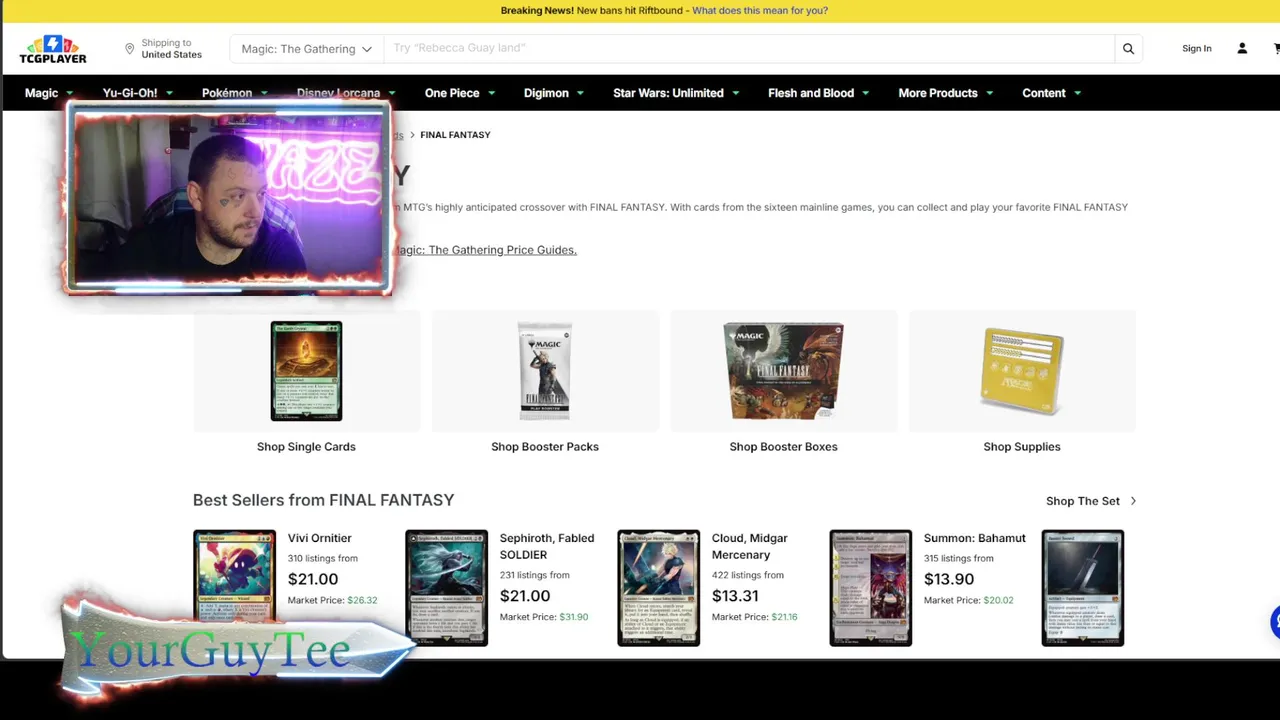The height and width of the screenshot is (720, 1280).
Task: Expand the Disney Lorcana dropdown arrow
Action: coord(392,93)
